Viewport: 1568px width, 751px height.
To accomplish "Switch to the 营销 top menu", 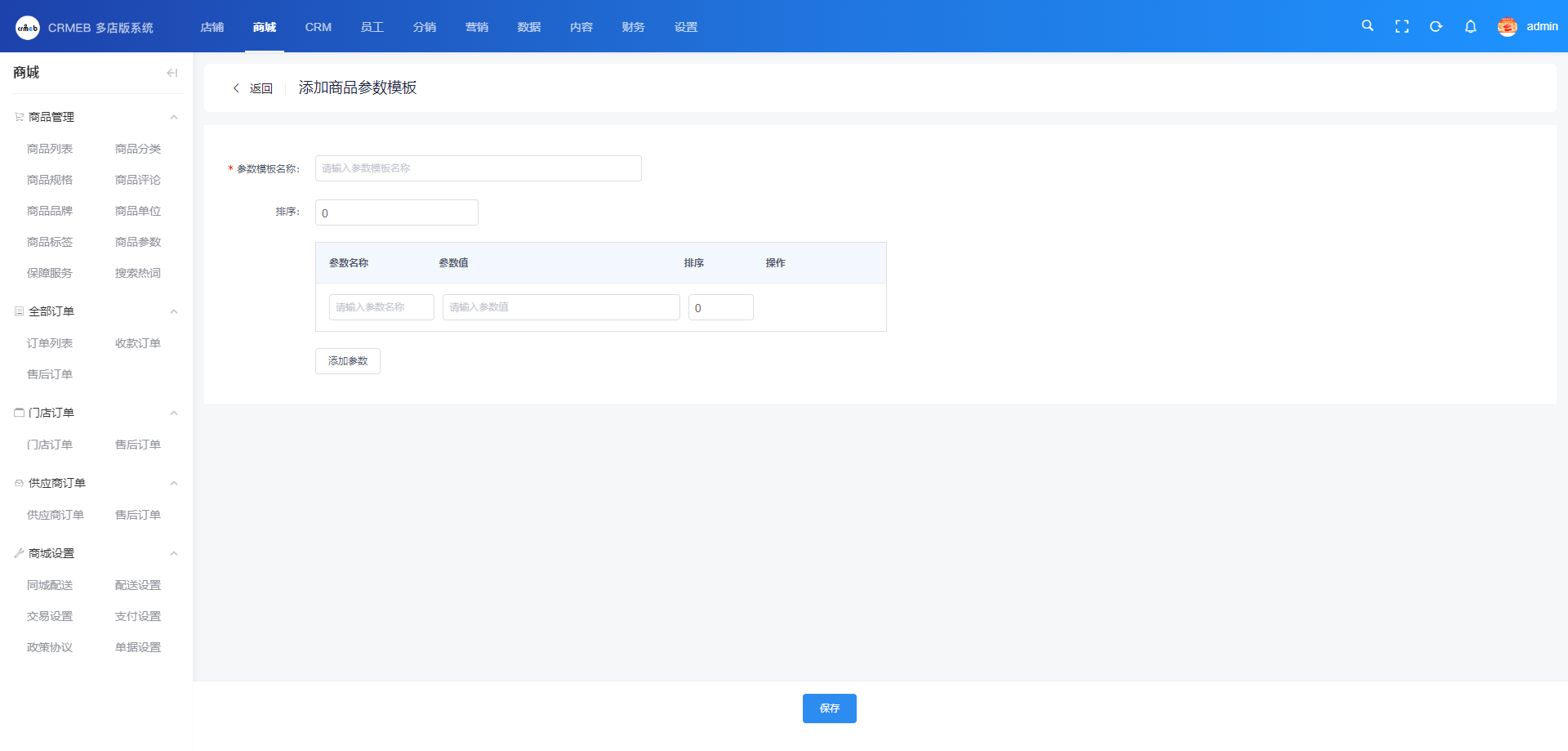I will pos(476,27).
